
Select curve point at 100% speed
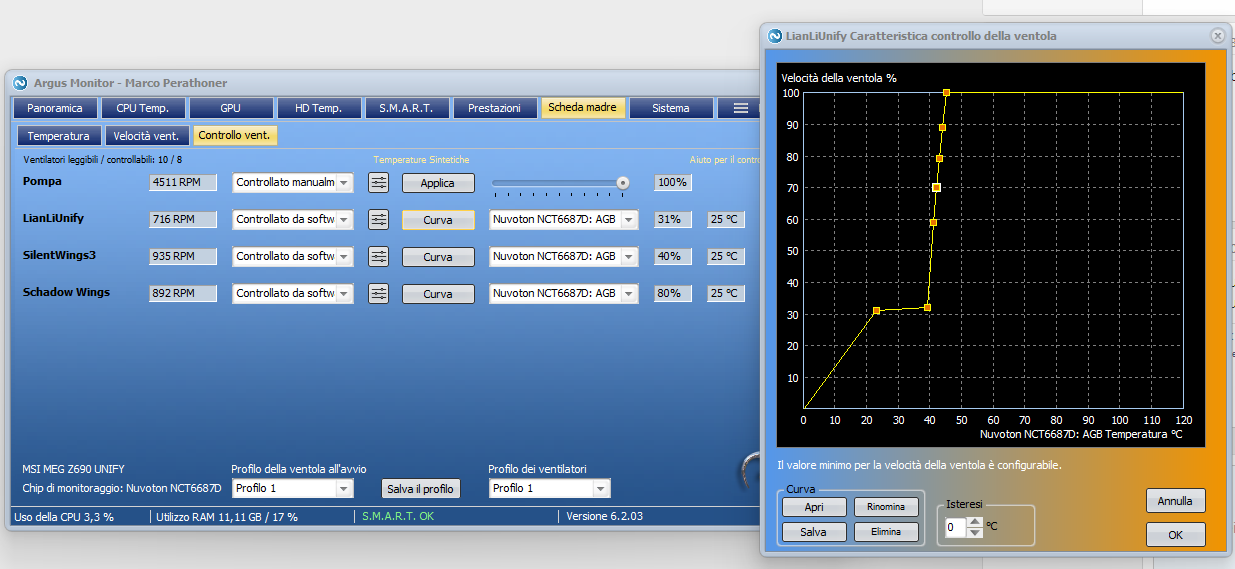(x=946, y=93)
